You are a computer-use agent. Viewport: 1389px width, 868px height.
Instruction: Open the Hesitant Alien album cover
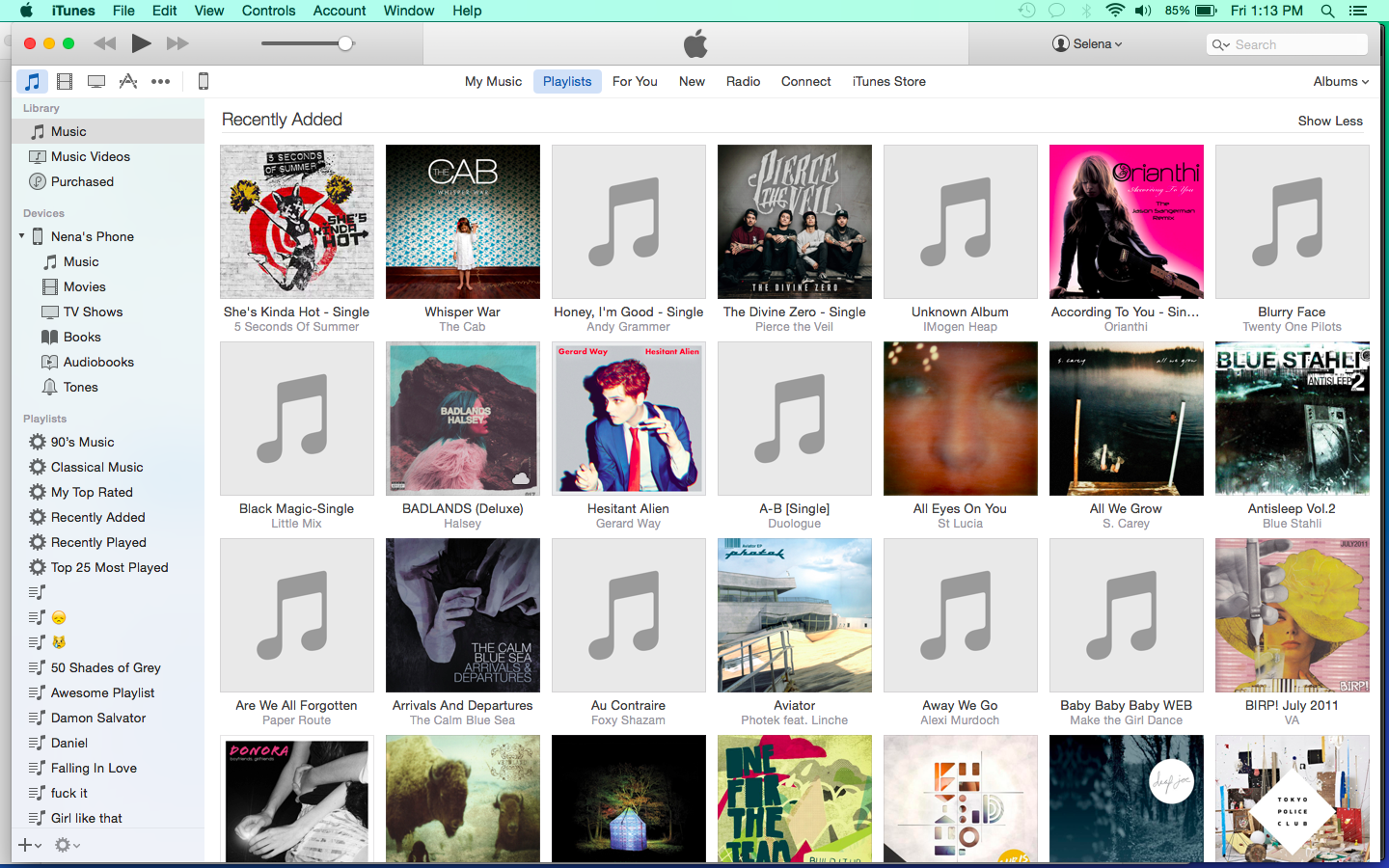coord(629,419)
